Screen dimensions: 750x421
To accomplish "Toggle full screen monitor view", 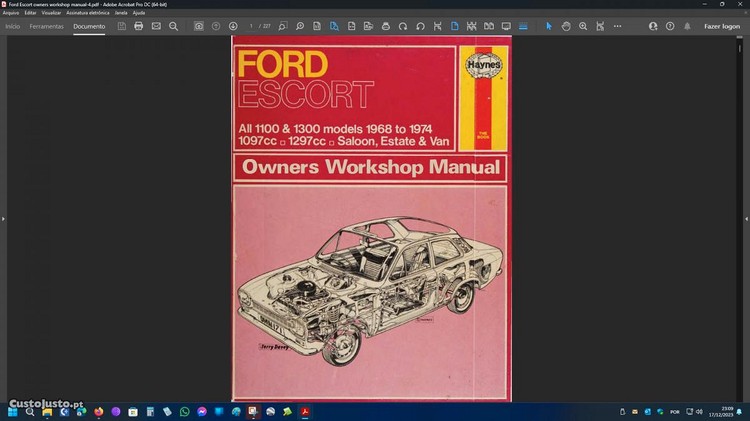I will (x=506, y=26).
